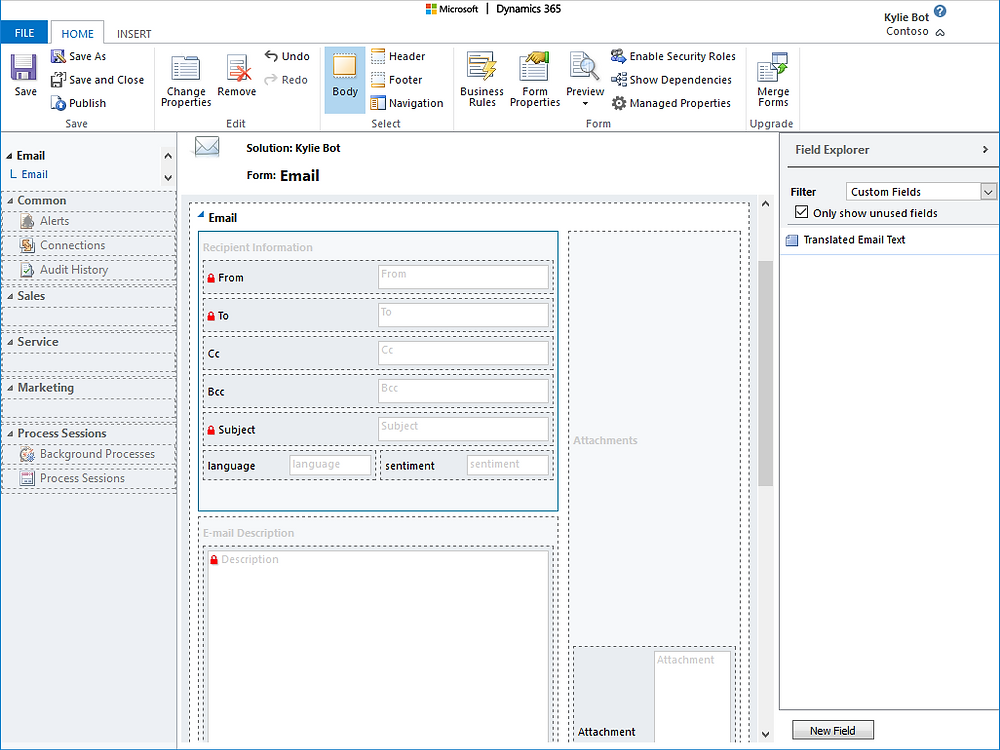
Task: Select the form Header
Action: [x=398, y=56]
